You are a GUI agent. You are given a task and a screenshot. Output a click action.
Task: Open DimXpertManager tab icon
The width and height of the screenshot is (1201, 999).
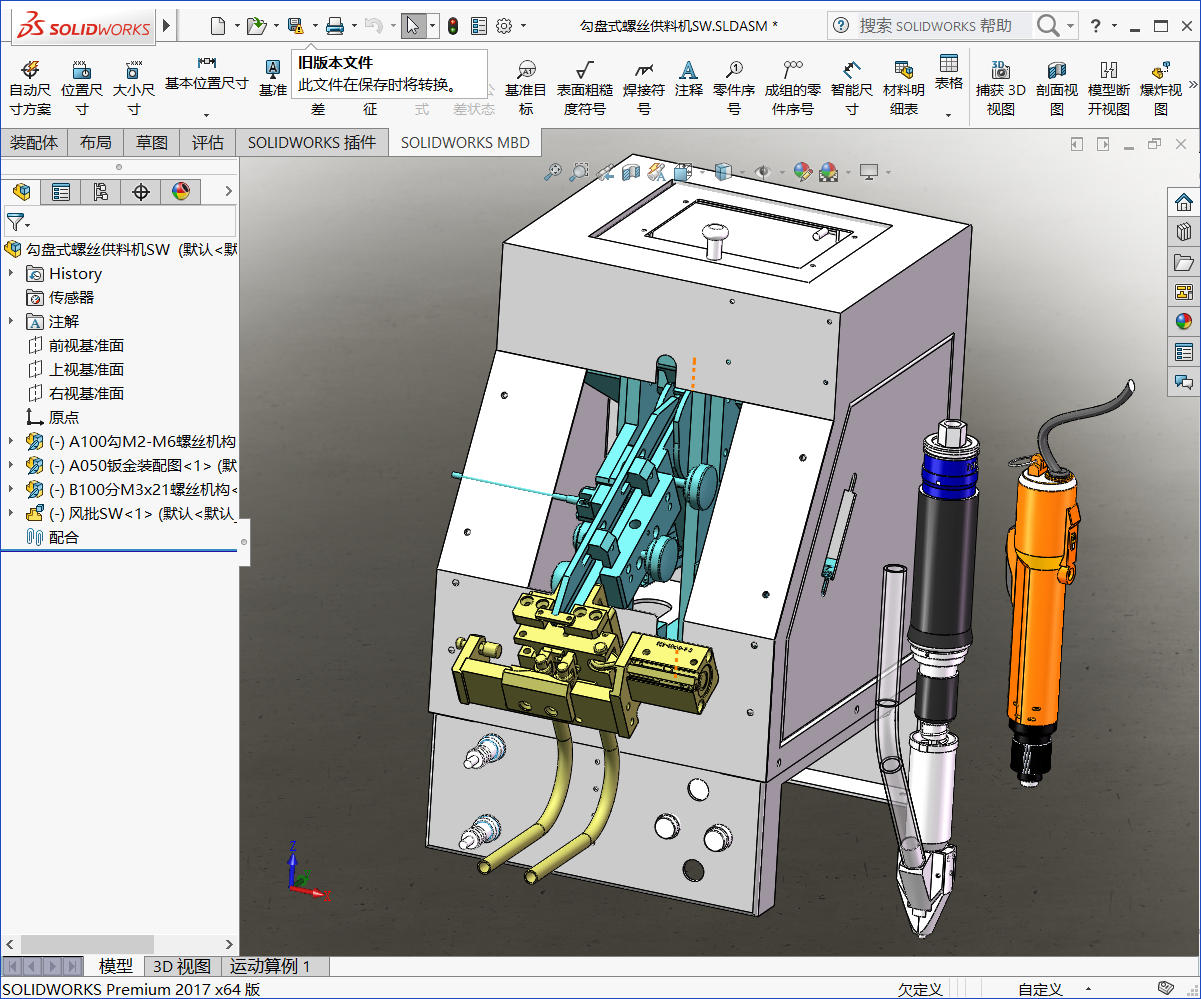(141, 192)
